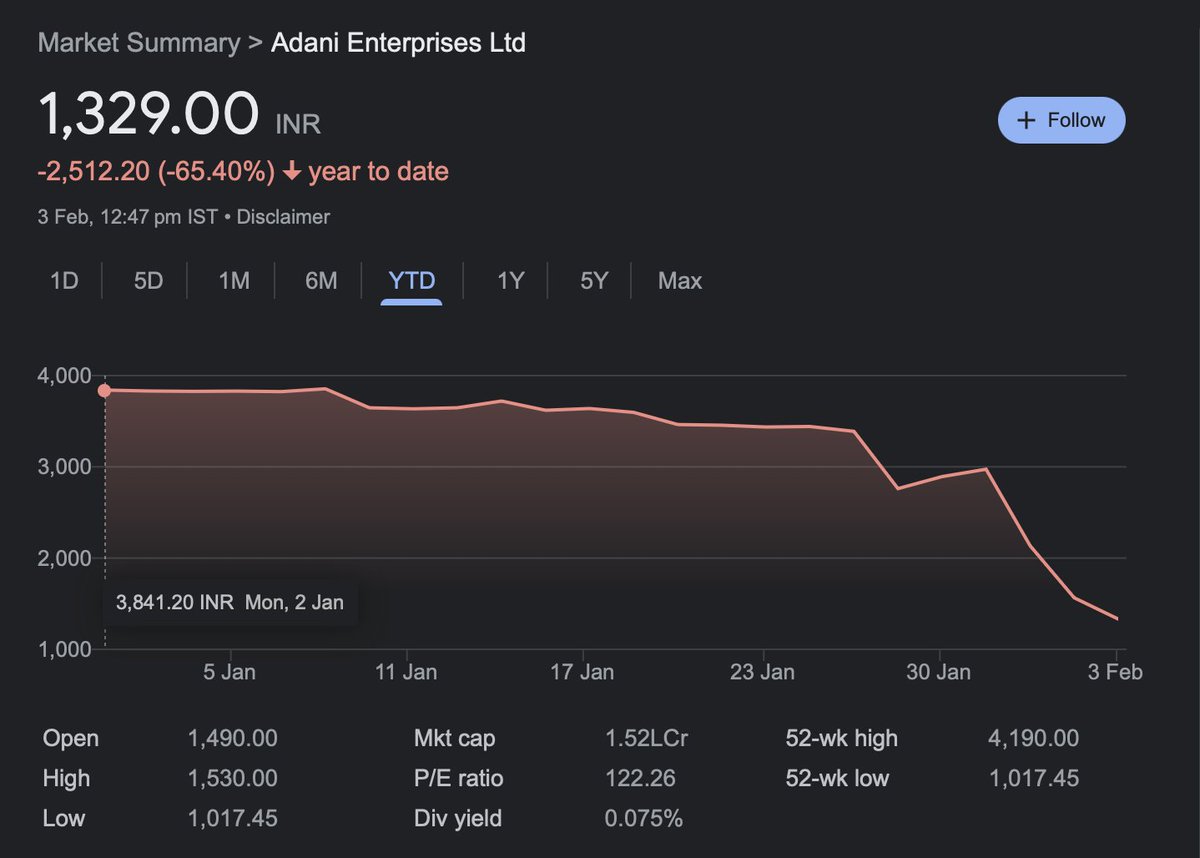Viewport: 1200px width, 858px height.
Task: Switch to the 5Y range tab
Action: coord(594,281)
